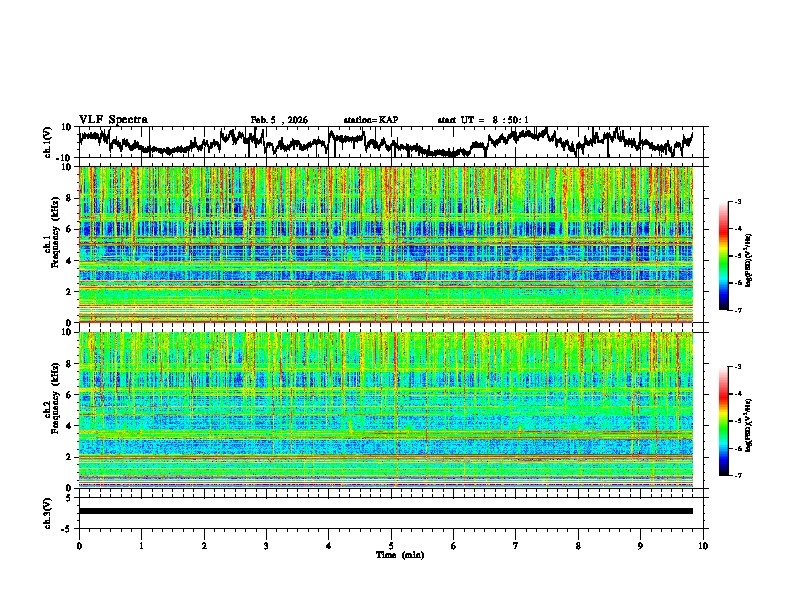Click time axis tick label "5"
The height and width of the screenshot is (612, 792).
coord(391,546)
